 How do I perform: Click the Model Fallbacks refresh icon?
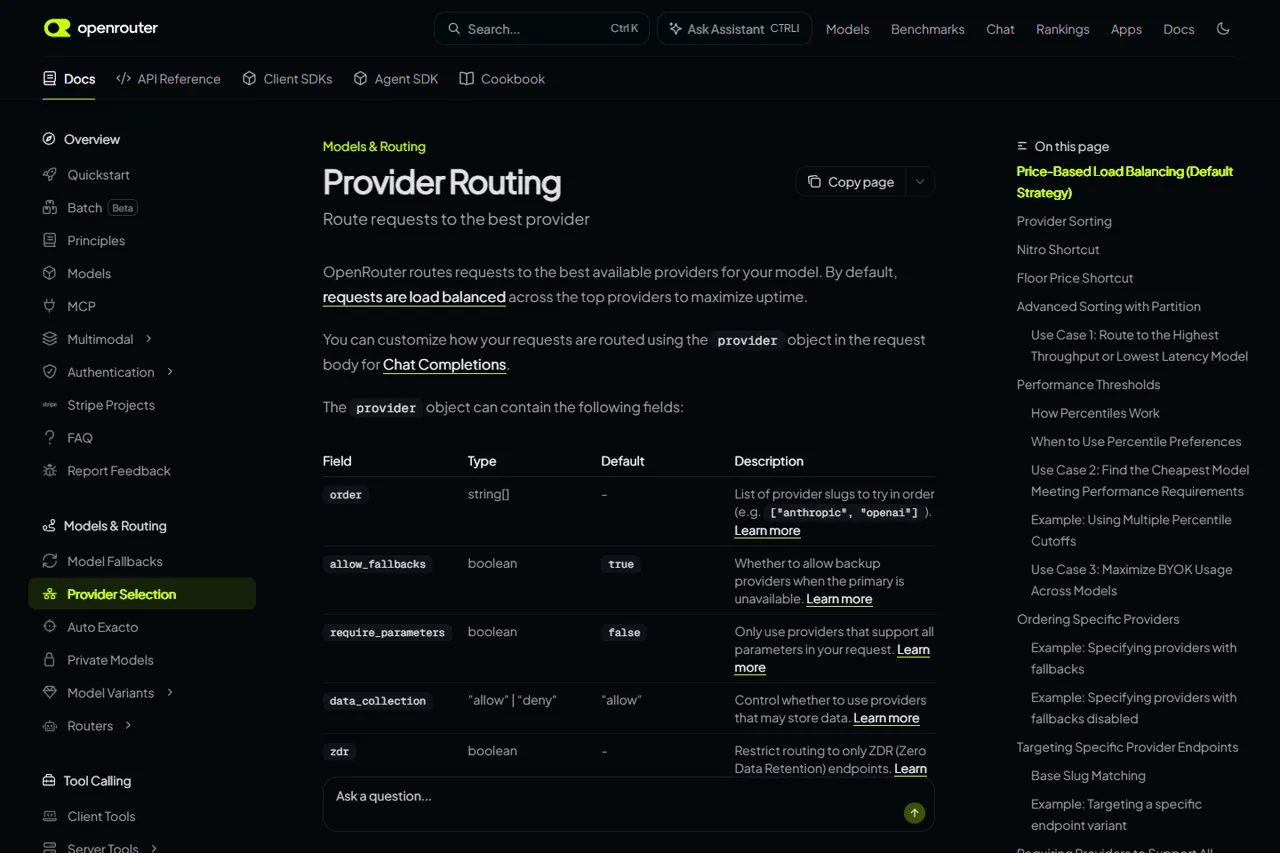coord(50,562)
